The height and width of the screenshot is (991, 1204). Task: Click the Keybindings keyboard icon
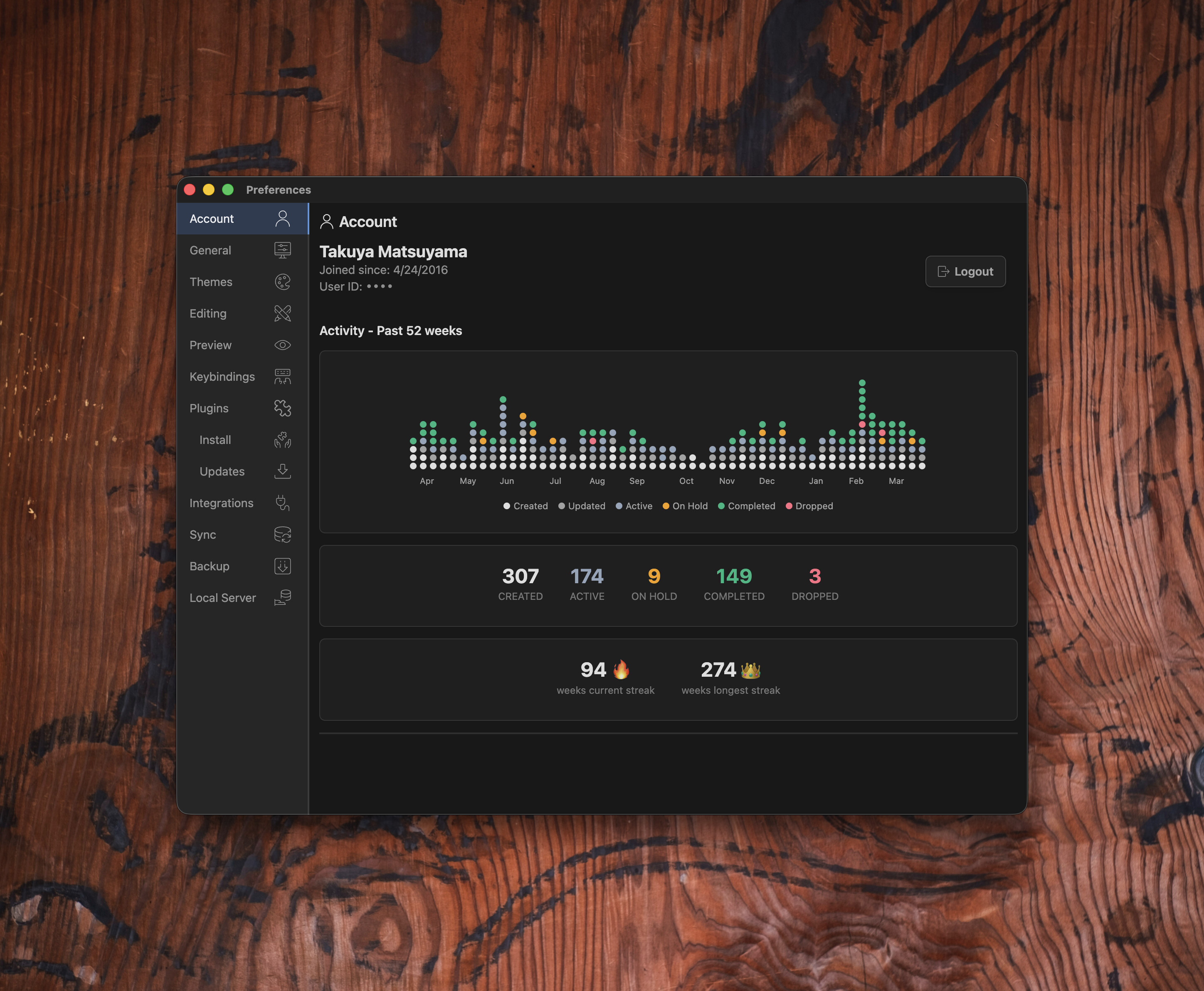pos(282,377)
